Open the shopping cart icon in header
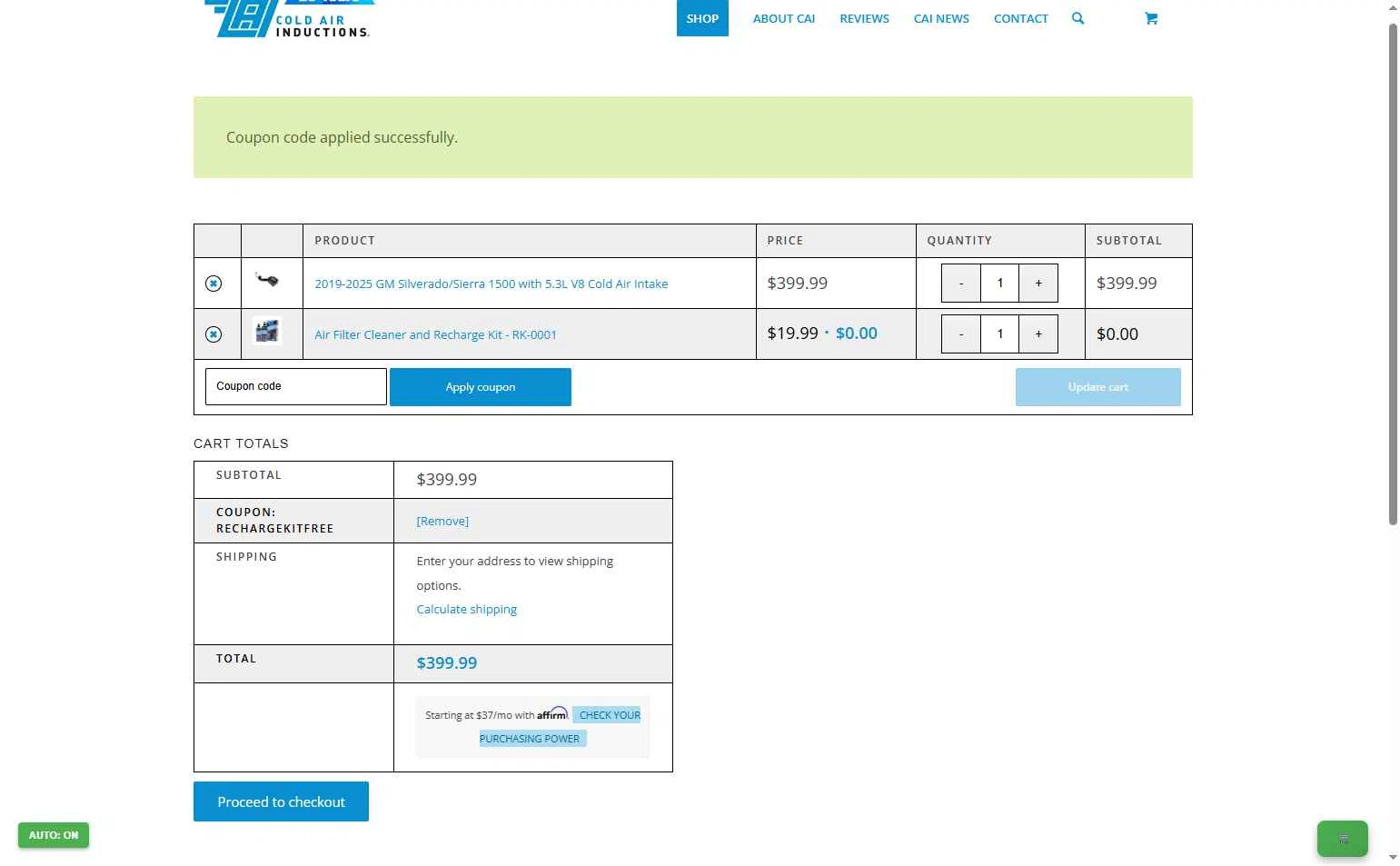 tap(1151, 18)
